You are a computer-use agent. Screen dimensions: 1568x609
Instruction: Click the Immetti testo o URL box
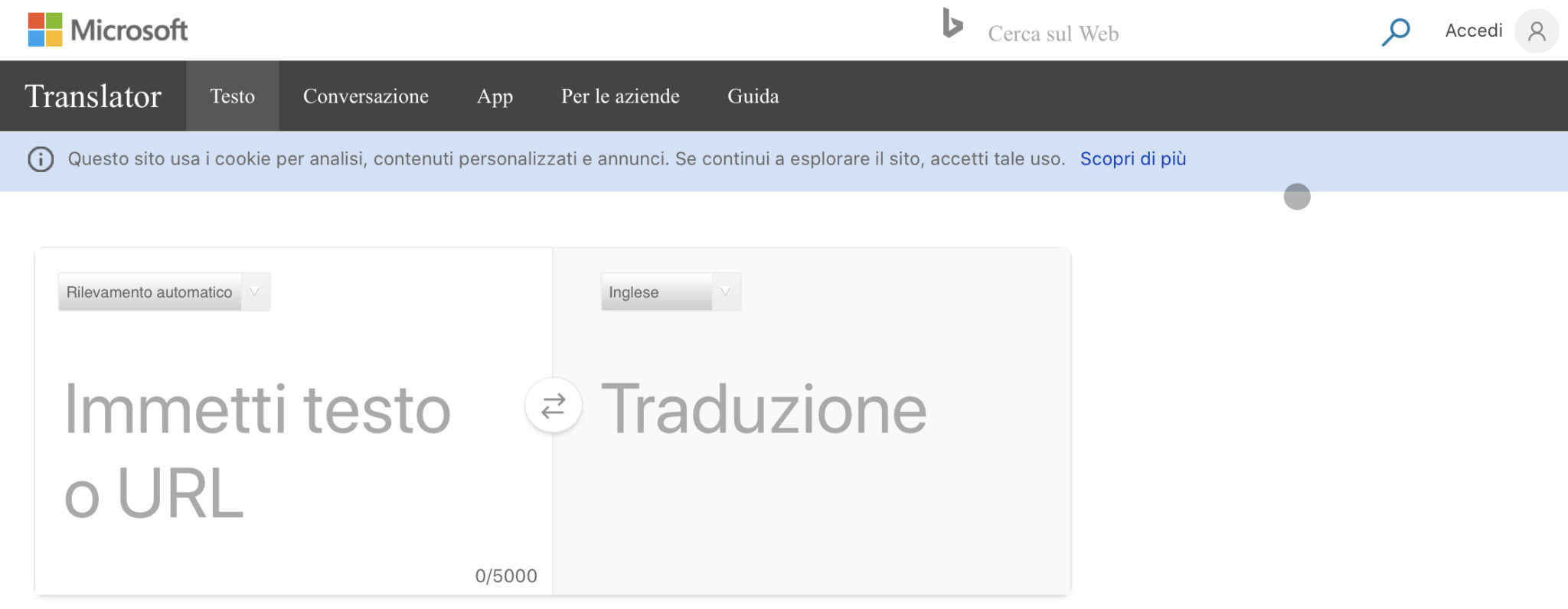point(294,451)
